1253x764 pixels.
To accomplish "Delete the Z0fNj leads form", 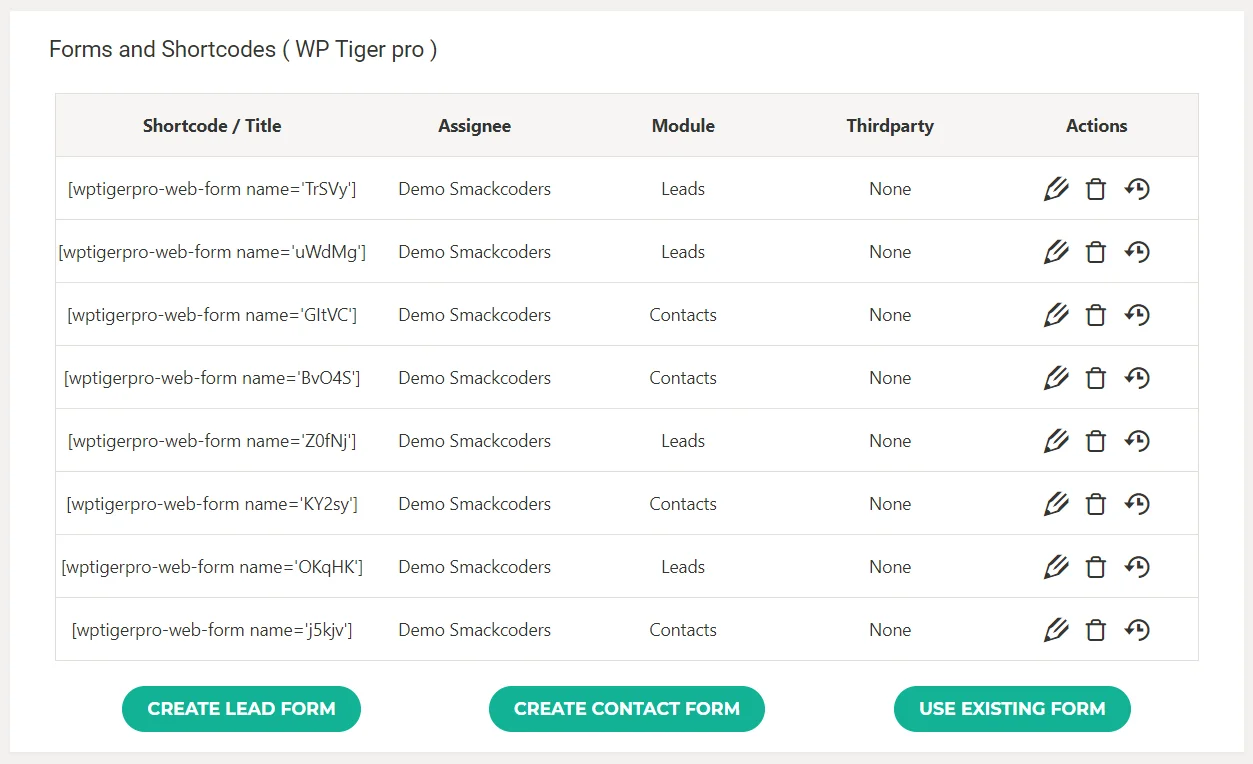I will click(x=1095, y=440).
